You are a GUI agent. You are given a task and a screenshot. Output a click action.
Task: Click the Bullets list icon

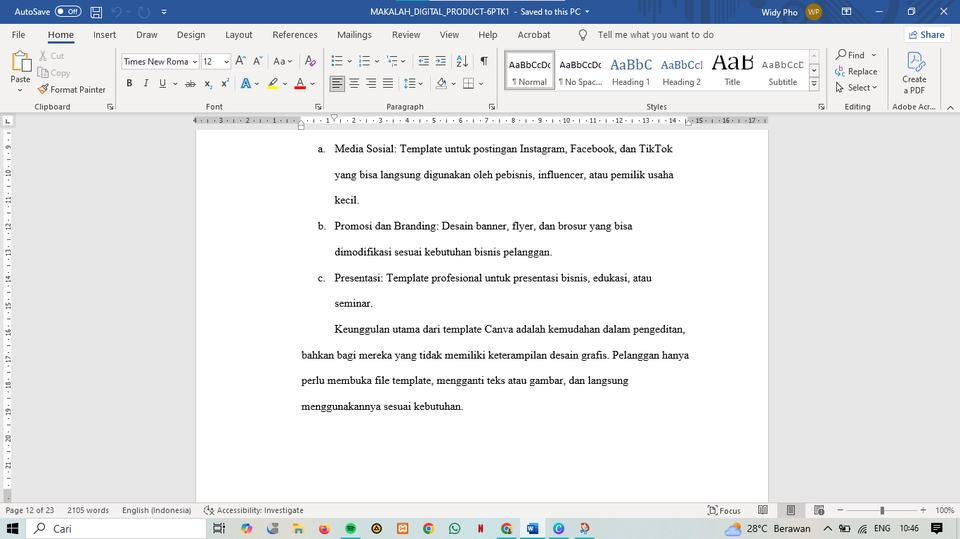(337, 61)
